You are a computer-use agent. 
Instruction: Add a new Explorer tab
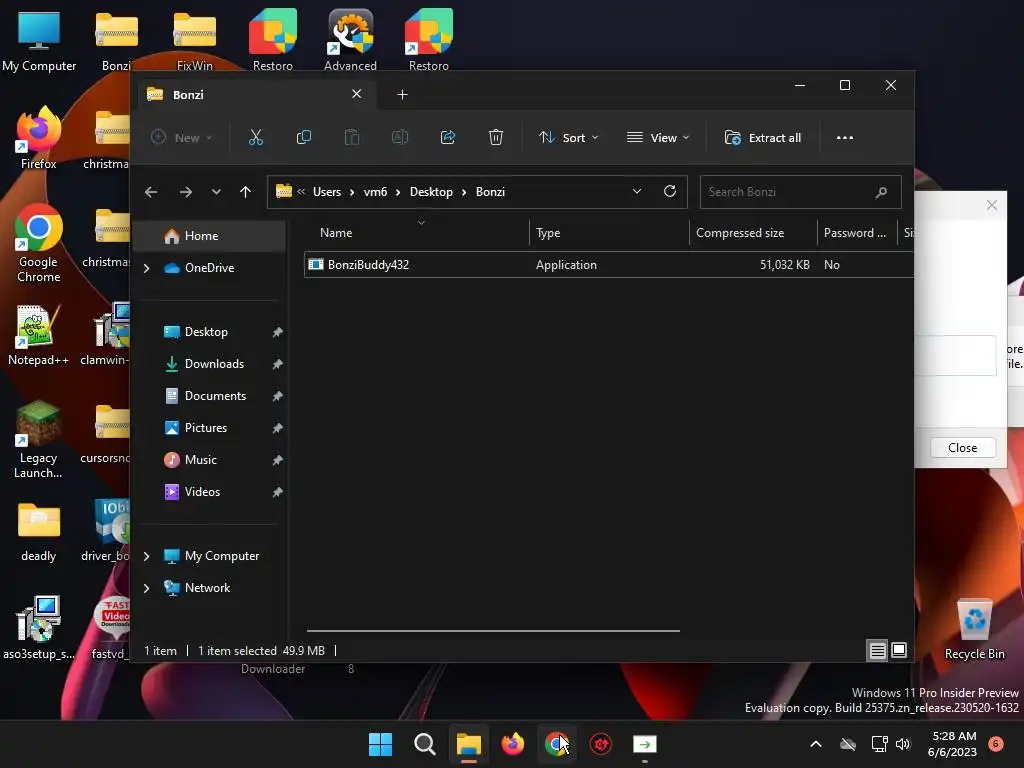[402, 95]
